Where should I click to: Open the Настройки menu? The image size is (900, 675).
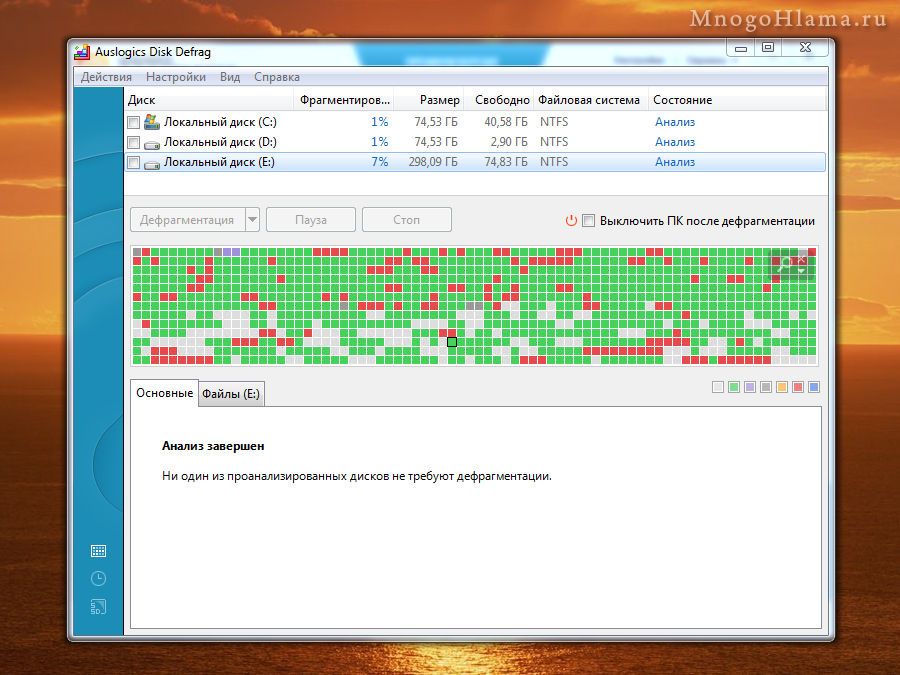(x=175, y=77)
